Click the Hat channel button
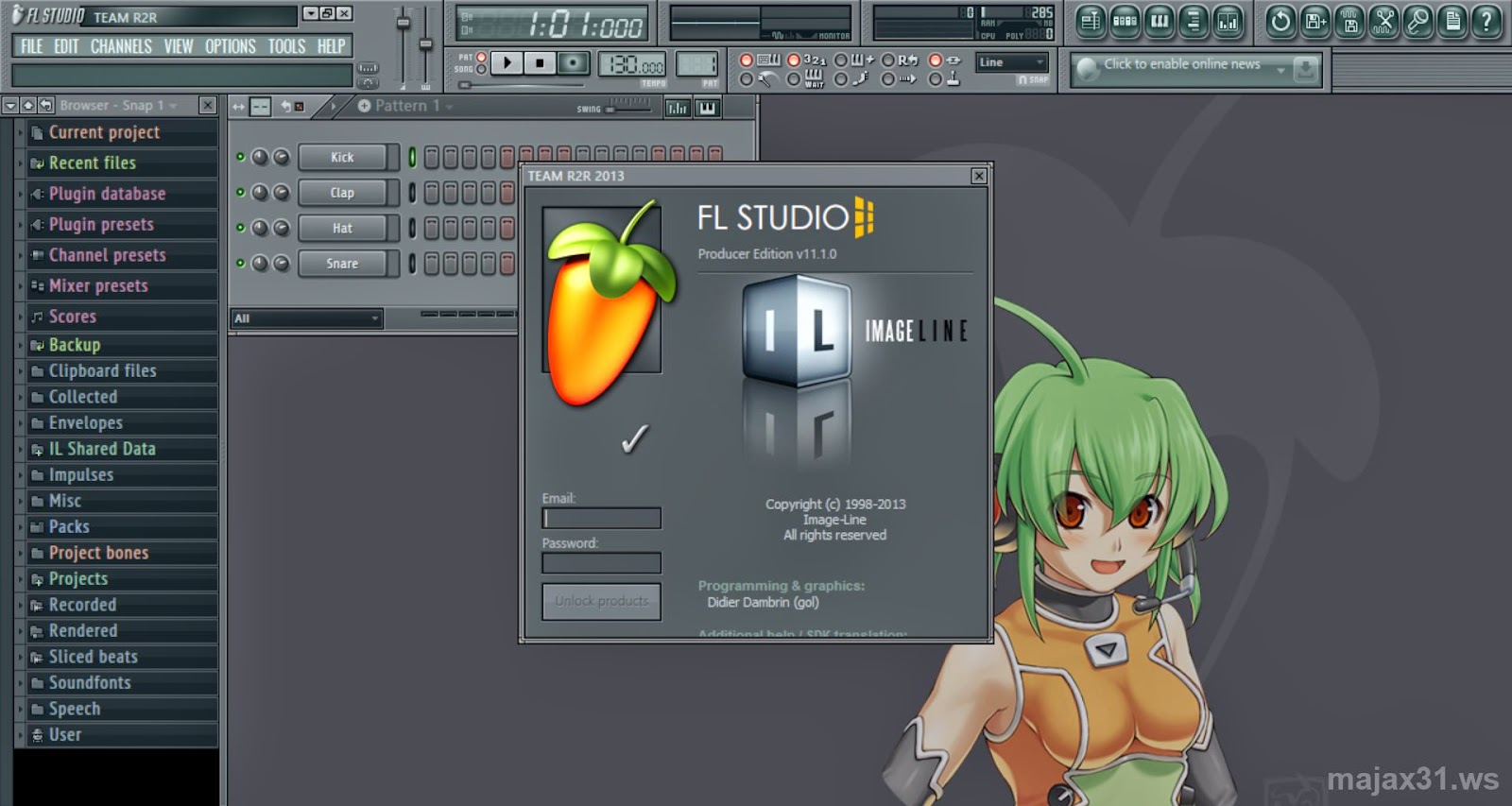 tap(343, 229)
